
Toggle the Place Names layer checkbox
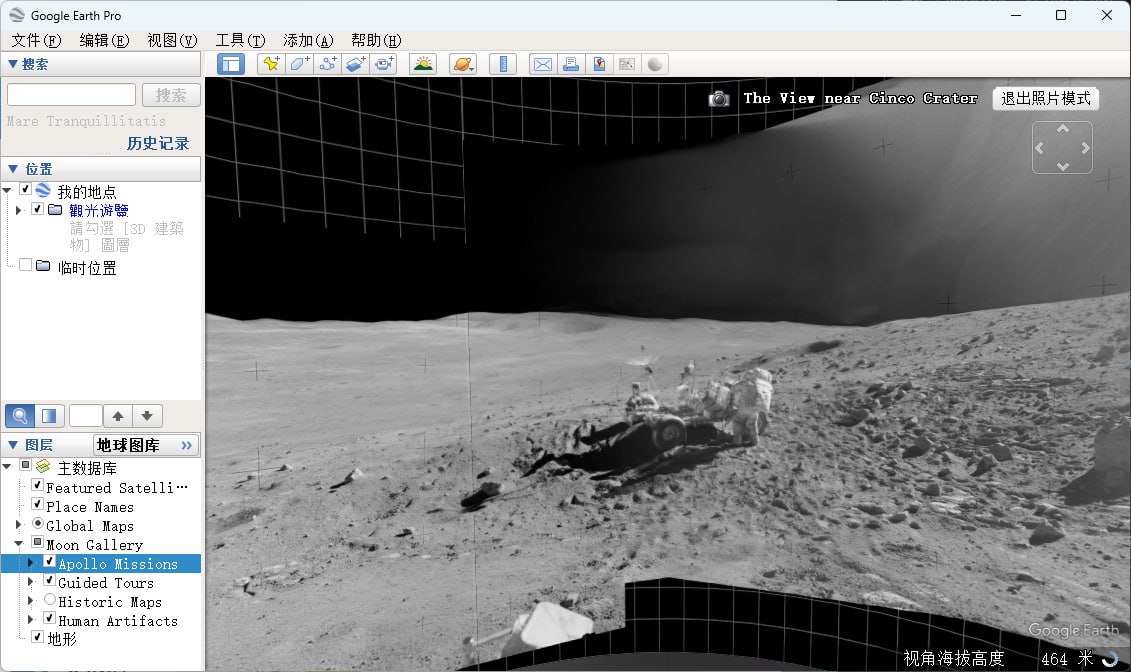(x=38, y=506)
